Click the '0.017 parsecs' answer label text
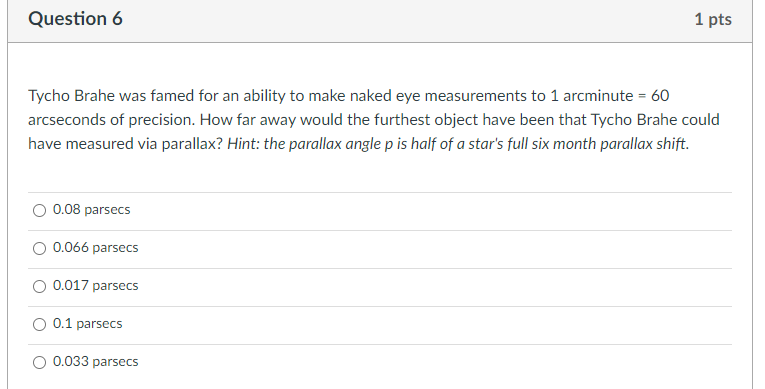Viewport: 765px width, 389px height. tap(96, 286)
